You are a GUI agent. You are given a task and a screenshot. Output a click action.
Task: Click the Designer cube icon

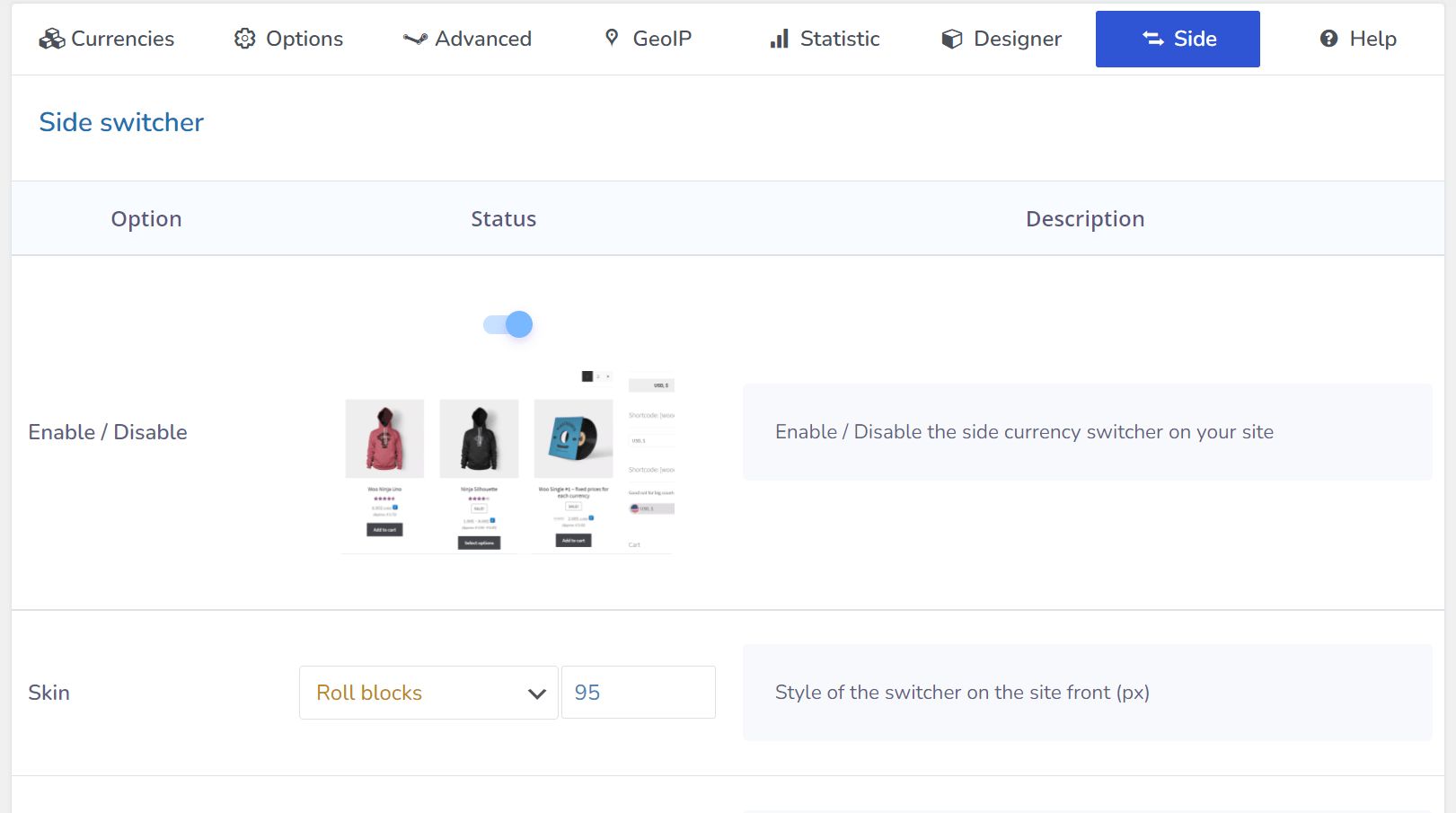point(951,39)
